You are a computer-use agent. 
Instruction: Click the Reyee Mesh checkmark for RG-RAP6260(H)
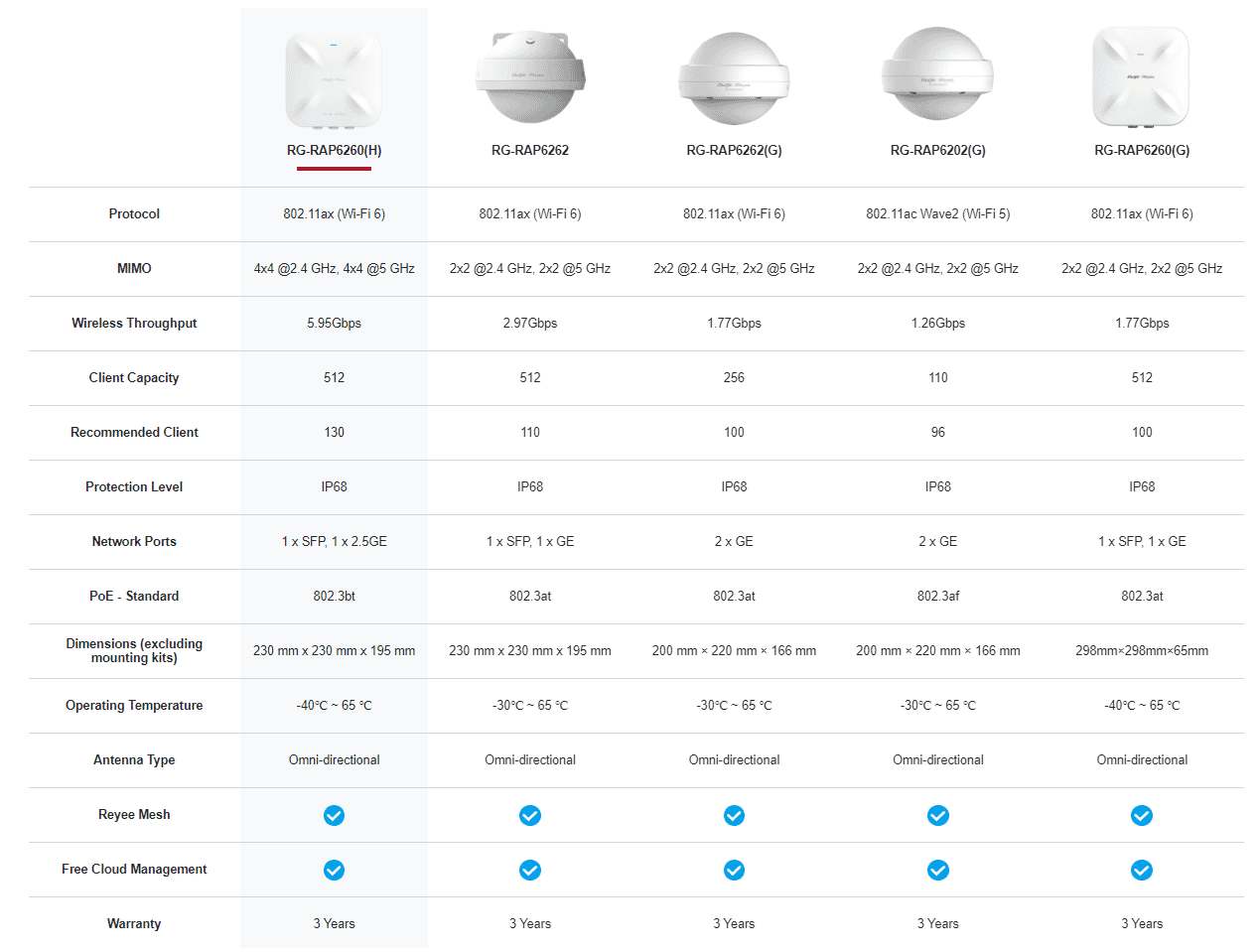point(334,815)
